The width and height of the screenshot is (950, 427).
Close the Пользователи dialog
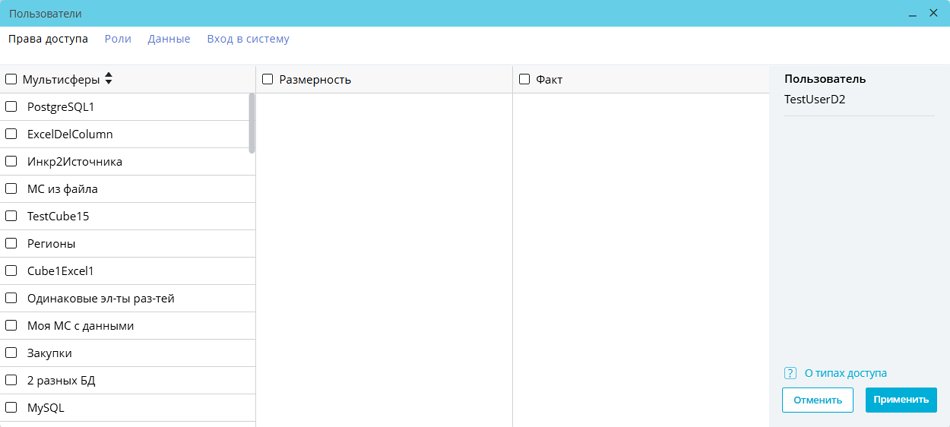pyautogui.click(x=933, y=14)
